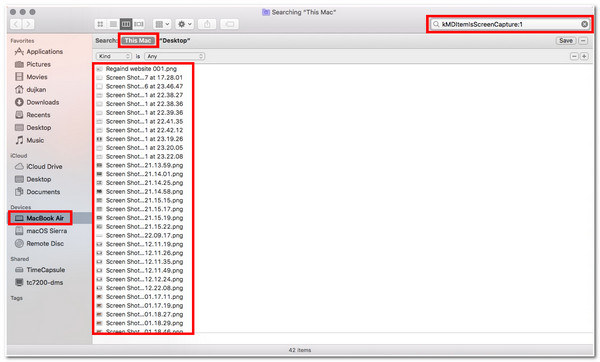Screen dimensions: 600x362
Task: Open iCloud Drive in the sidebar
Action: coord(38,166)
